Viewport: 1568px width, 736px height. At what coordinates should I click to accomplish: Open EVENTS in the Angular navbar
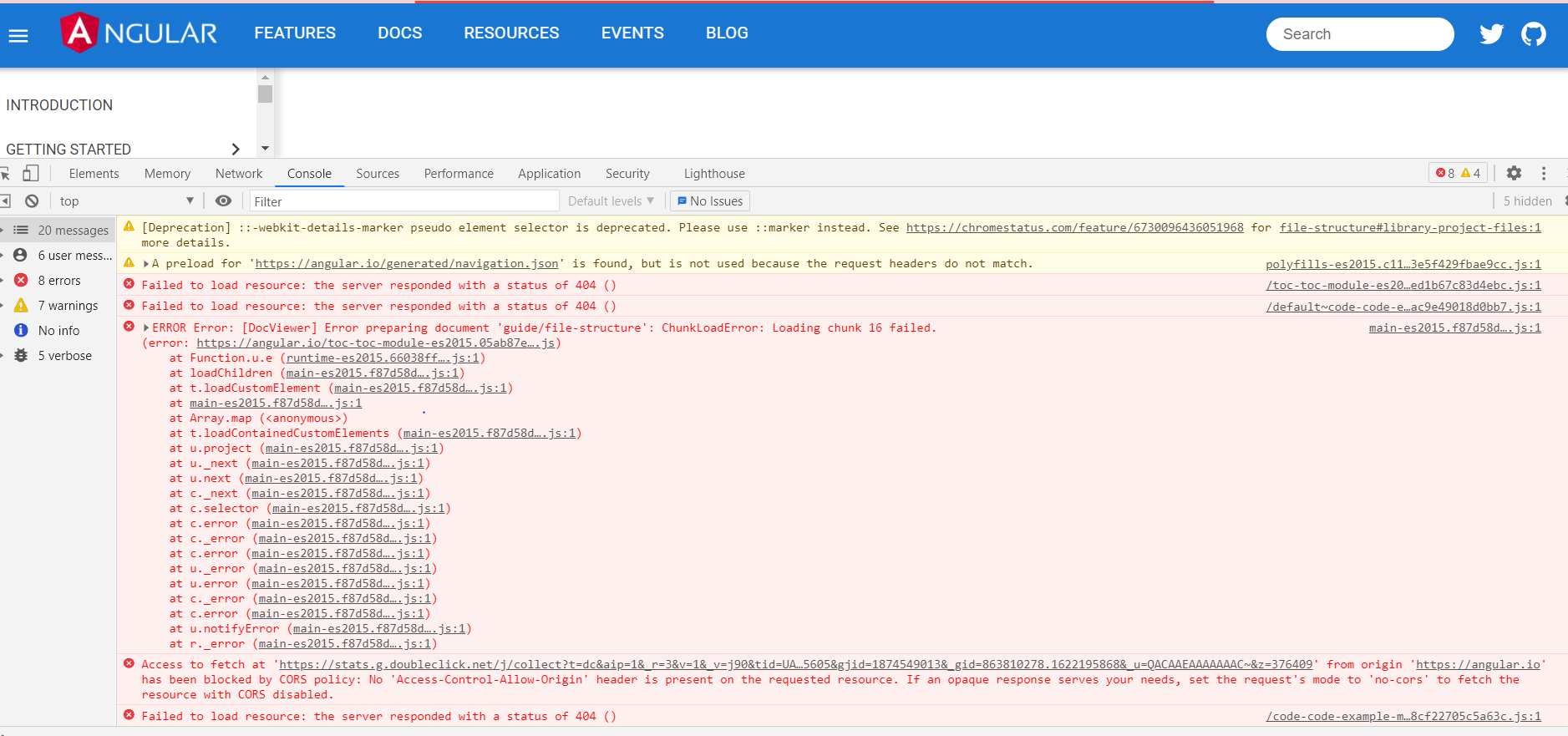point(632,33)
